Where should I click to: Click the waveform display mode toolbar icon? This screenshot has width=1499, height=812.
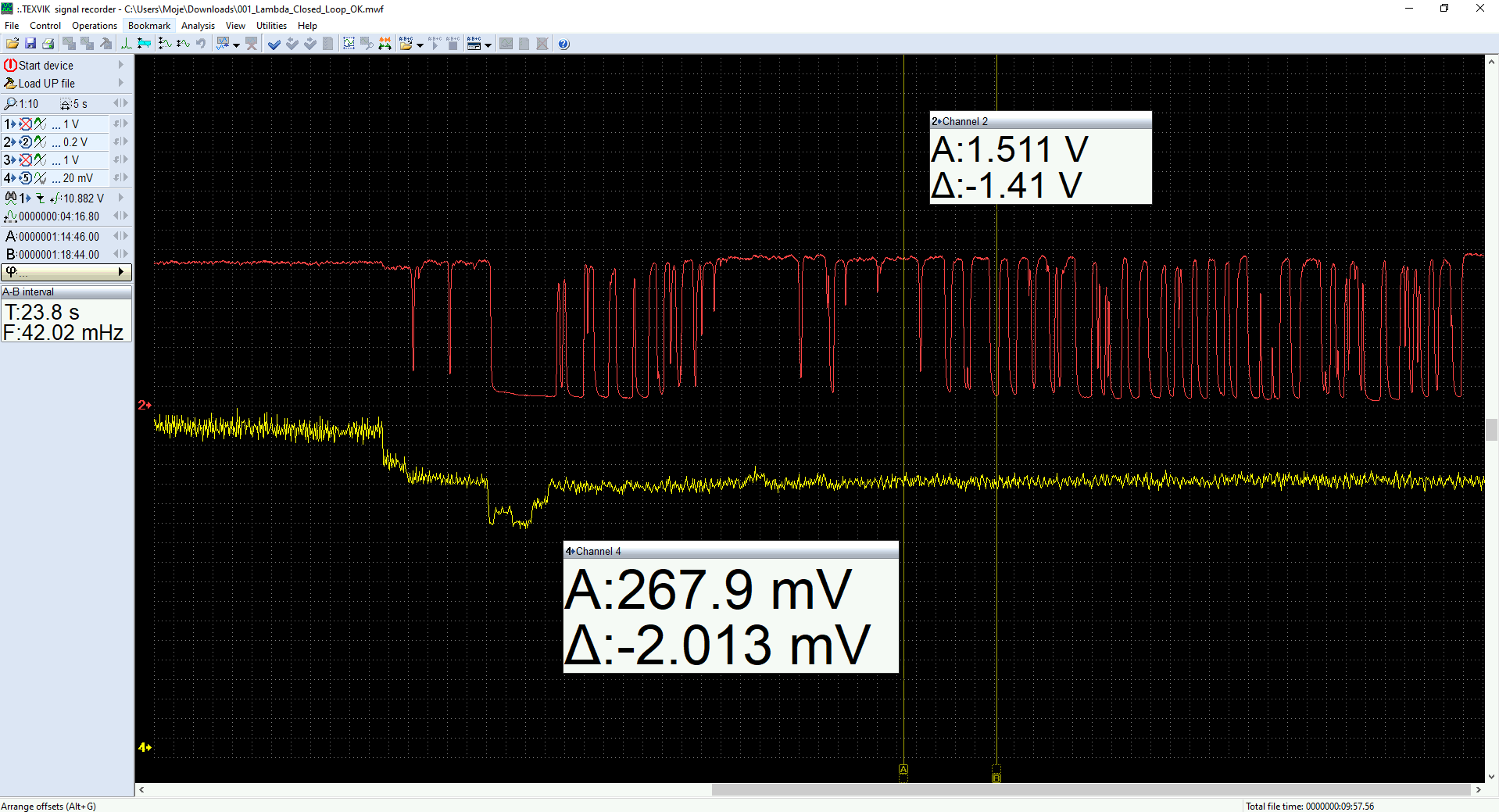coord(223,44)
